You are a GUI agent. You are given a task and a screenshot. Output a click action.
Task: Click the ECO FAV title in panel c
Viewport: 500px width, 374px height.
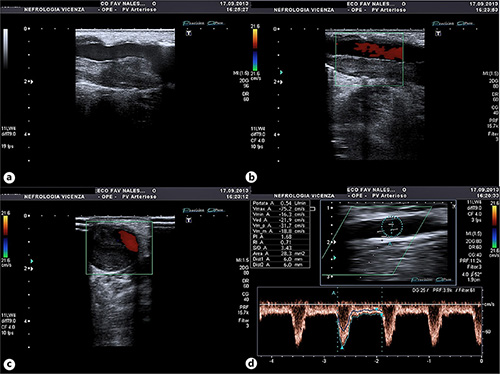pyautogui.click(x=120, y=191)
